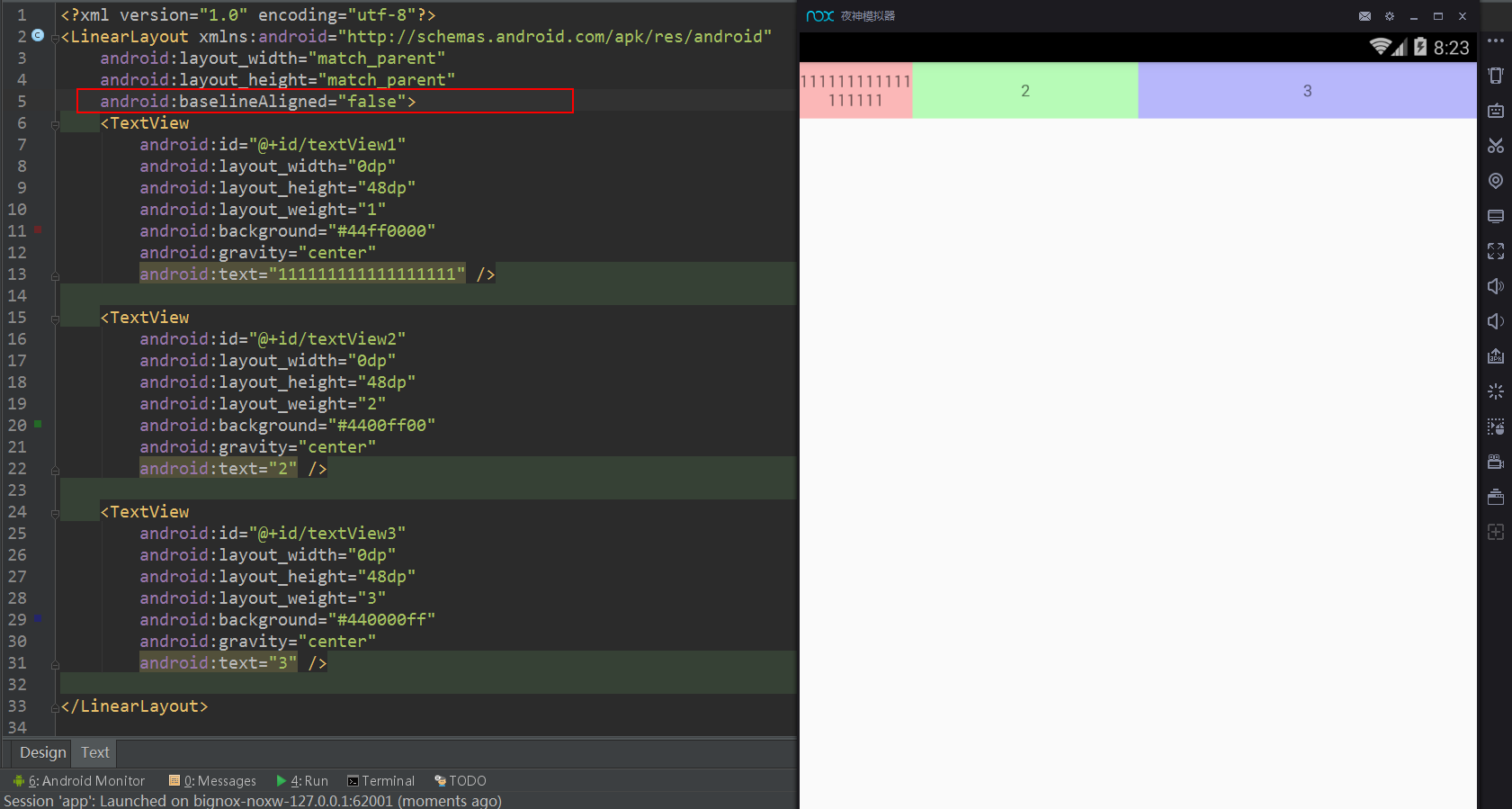Install an APK via the Nox APK icon

click(x=1495, y=356)
